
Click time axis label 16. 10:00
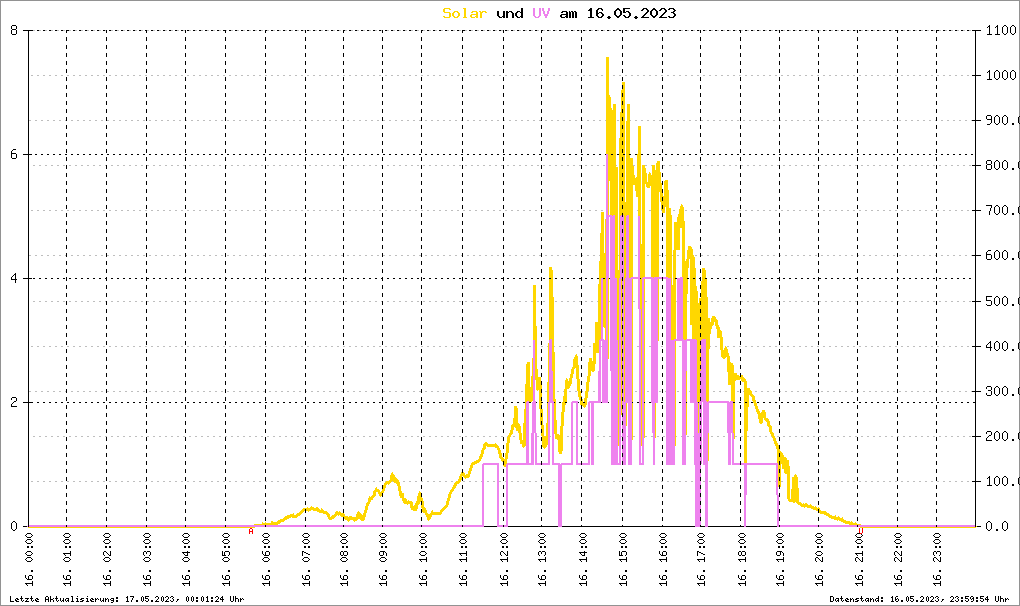pyautogui.click(x=423, y=559)
